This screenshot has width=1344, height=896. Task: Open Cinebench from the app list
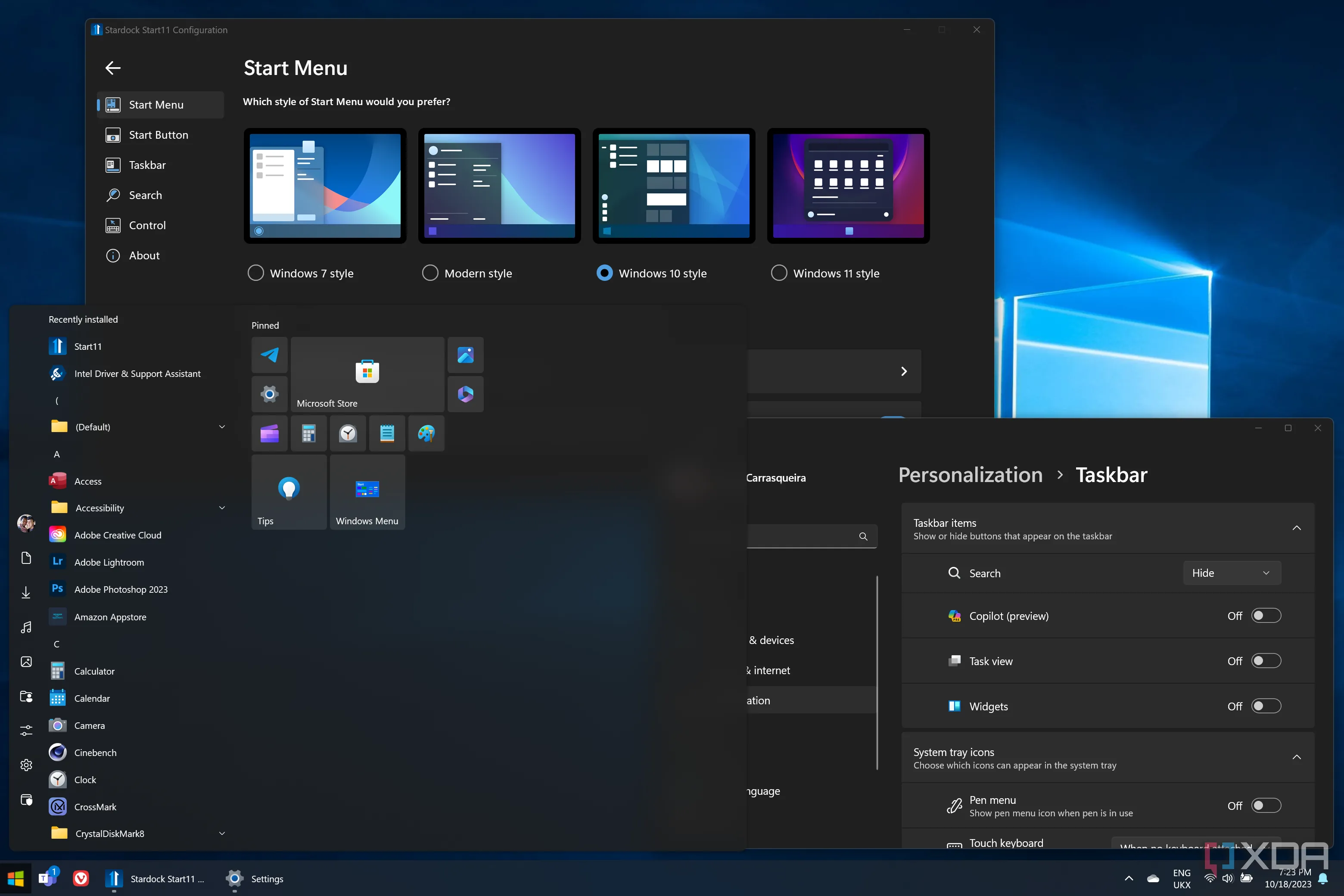click(95, 753)
